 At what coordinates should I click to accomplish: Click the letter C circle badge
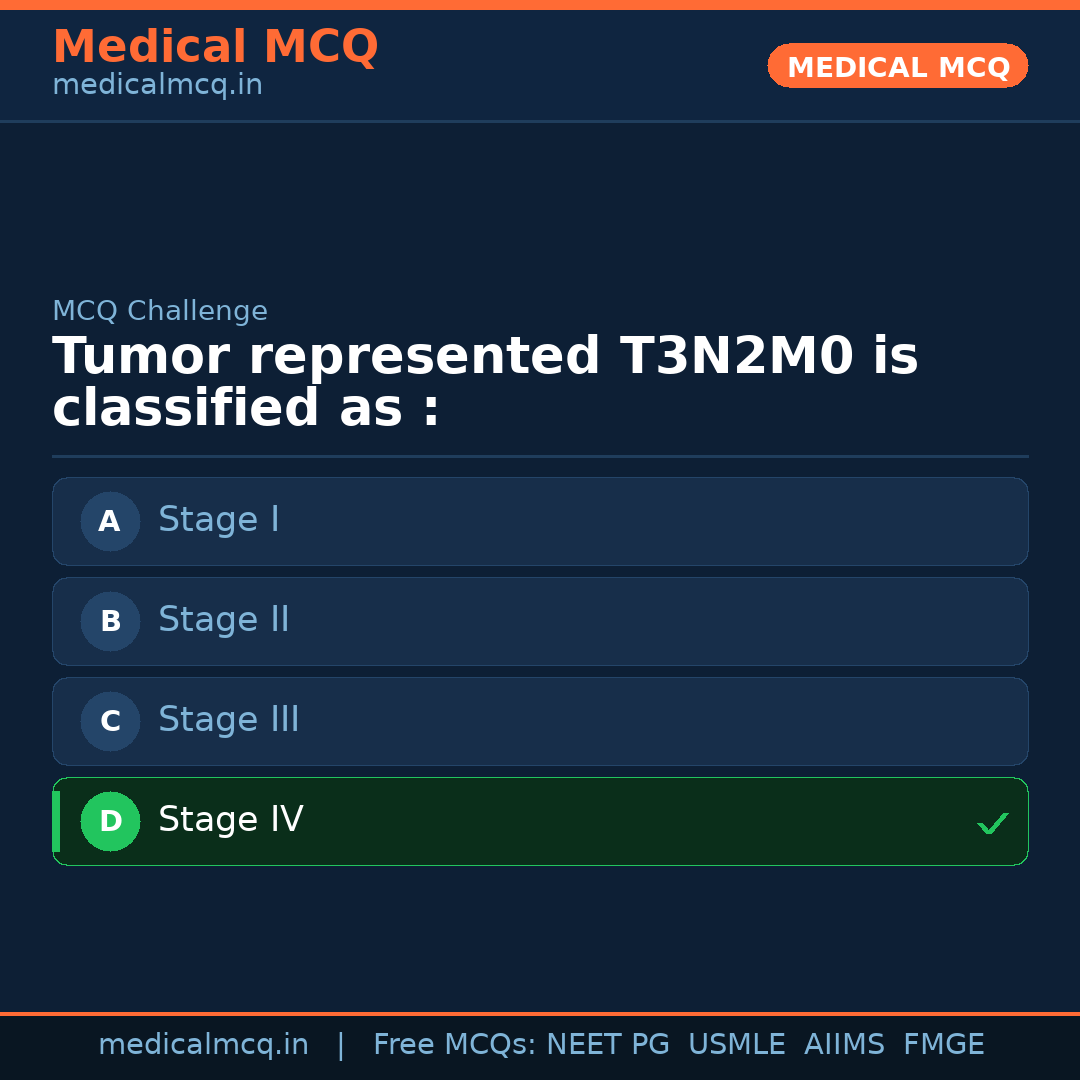tap(110, 721)
